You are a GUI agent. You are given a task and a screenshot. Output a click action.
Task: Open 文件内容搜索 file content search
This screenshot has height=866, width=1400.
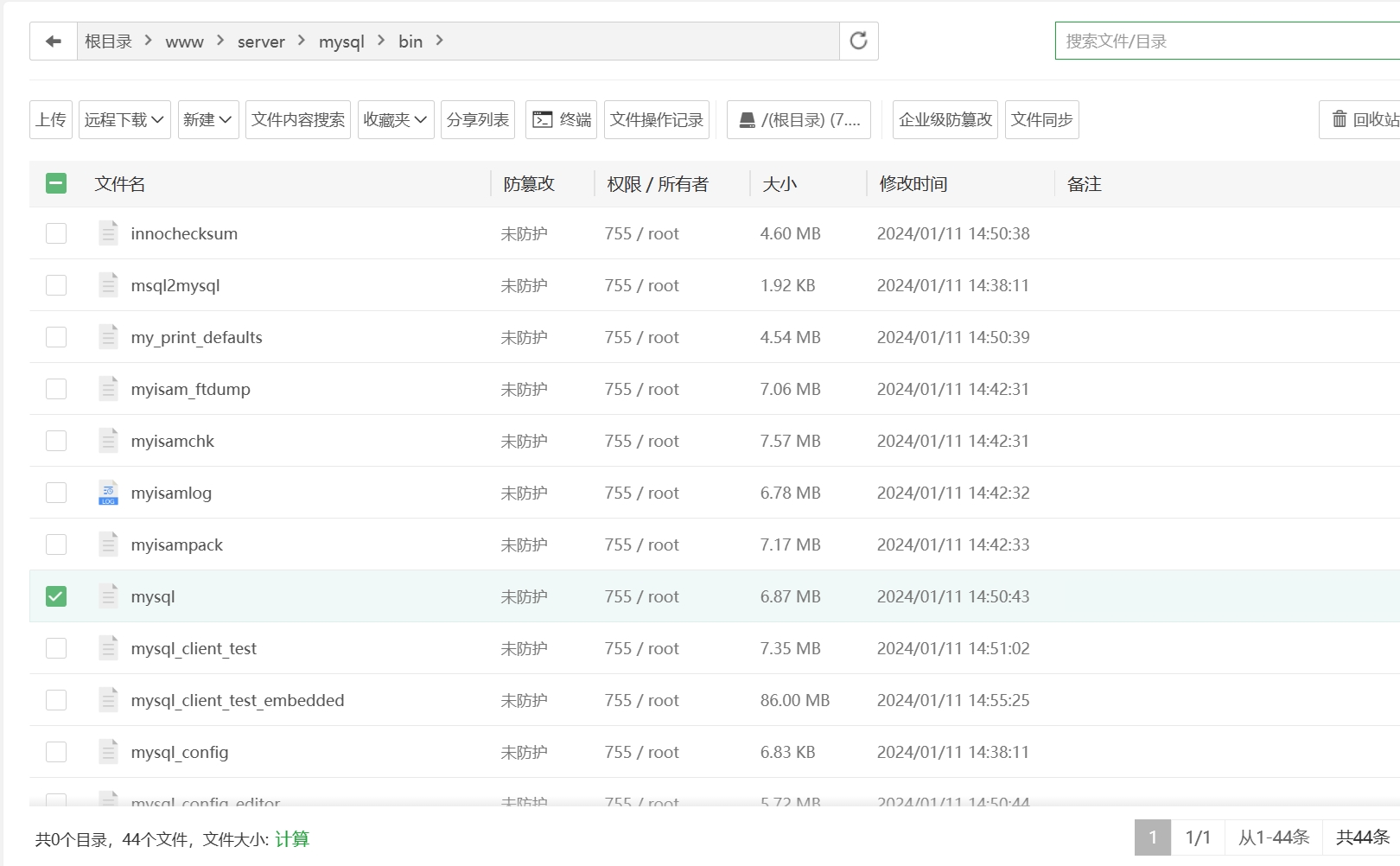click(x=298, y=119)
